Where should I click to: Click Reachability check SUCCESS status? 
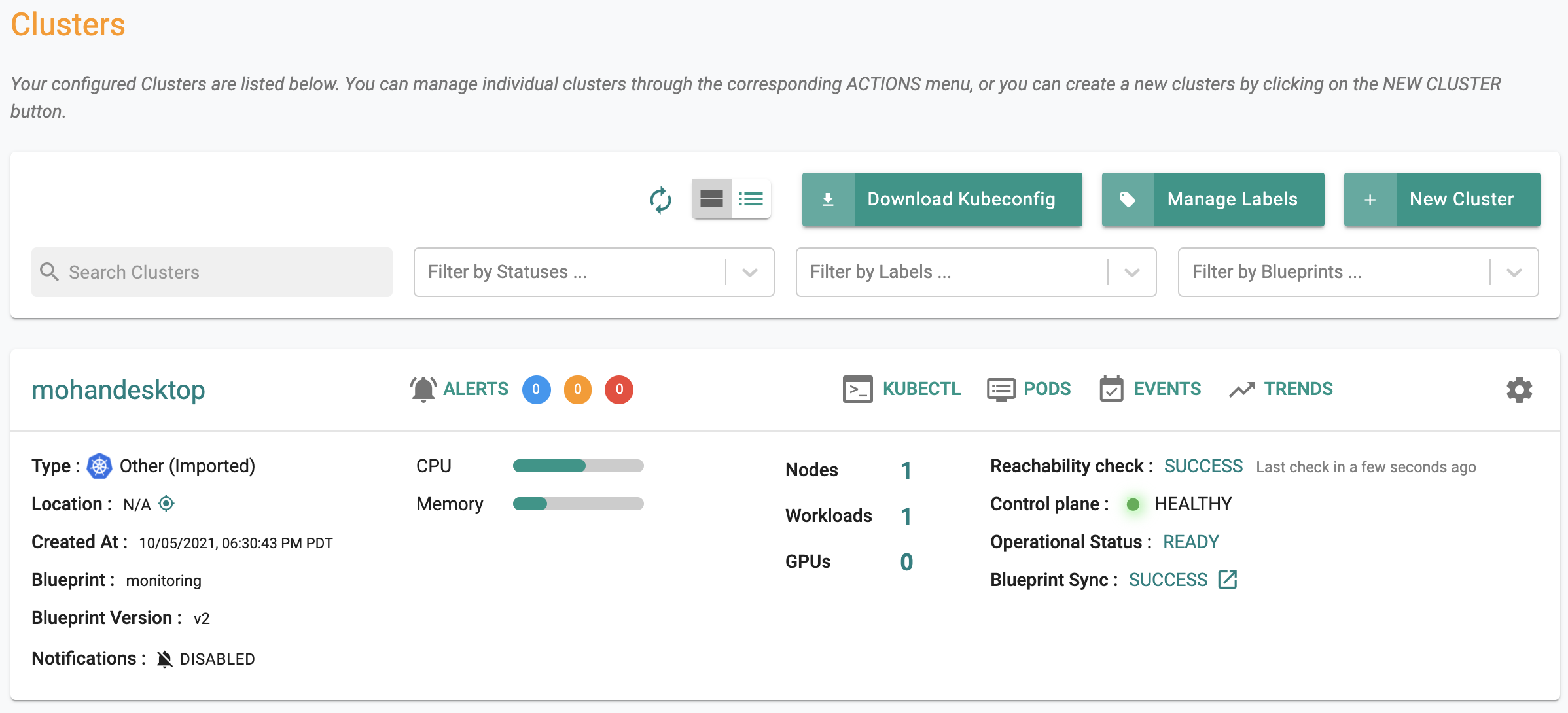tap(1203, 466)
